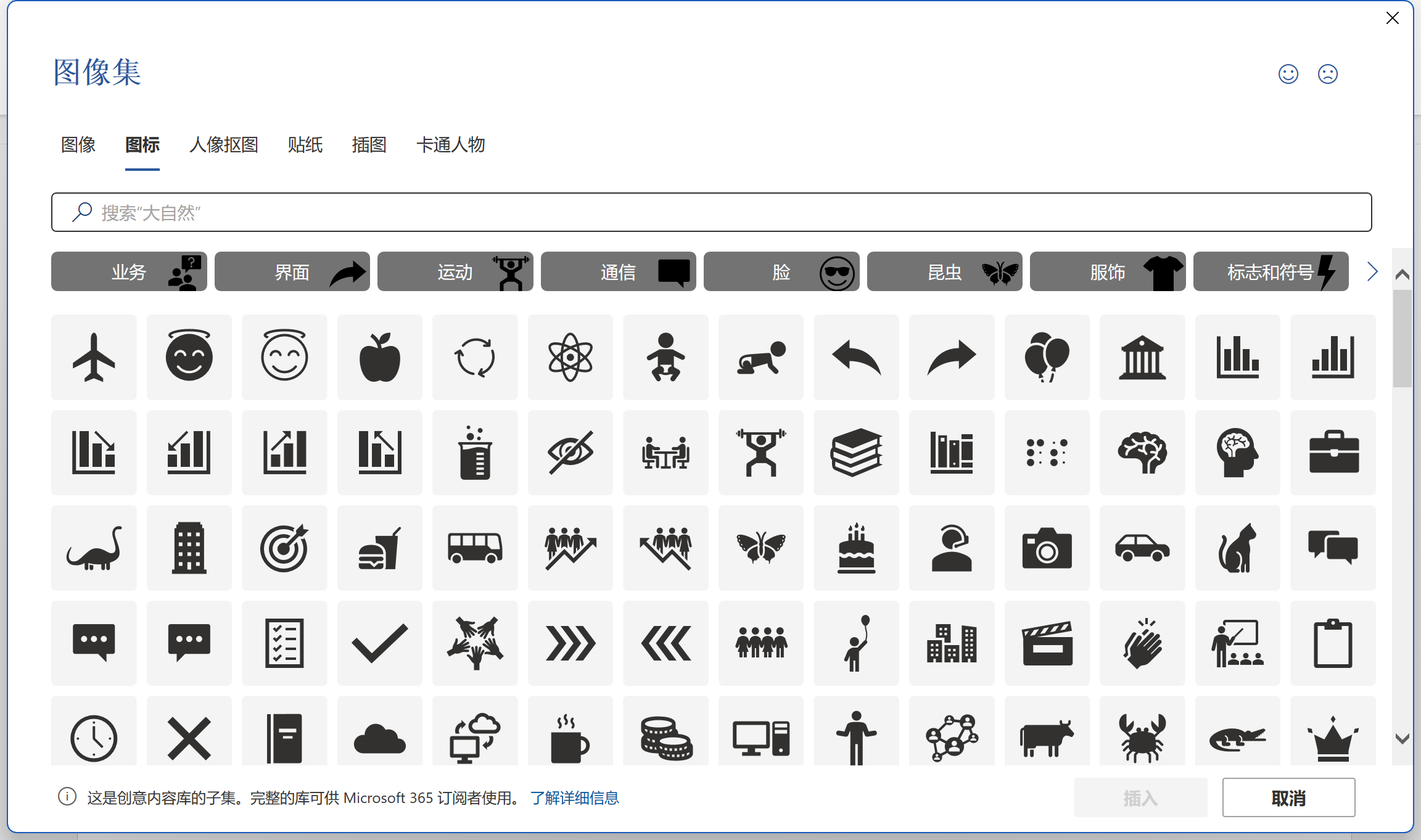Pick the atom icon
Viewport: 1421px width, 840px height.
point(570,357)
